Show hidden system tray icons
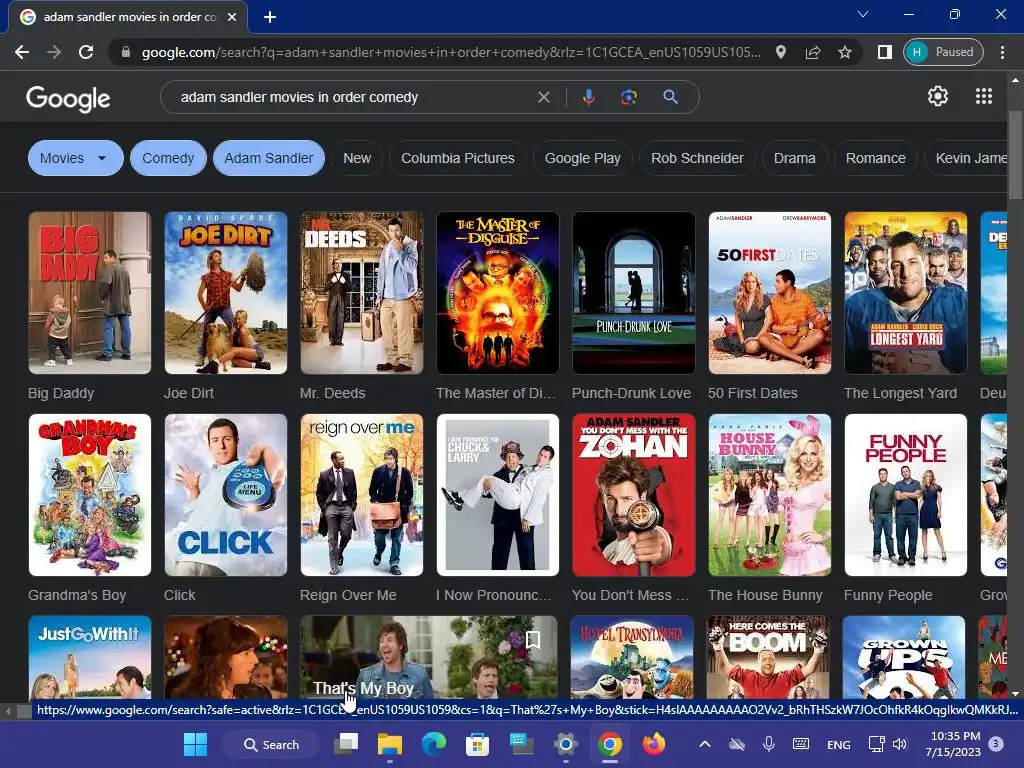The height and width of the screenshot is (768, 1024). 705,744
